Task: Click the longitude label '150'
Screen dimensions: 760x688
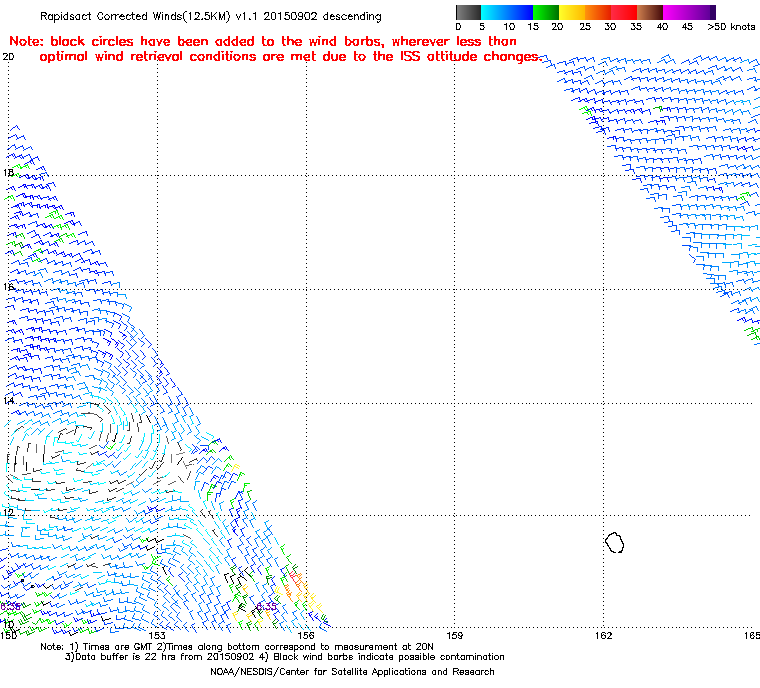Action: click(x=8, y=635)
